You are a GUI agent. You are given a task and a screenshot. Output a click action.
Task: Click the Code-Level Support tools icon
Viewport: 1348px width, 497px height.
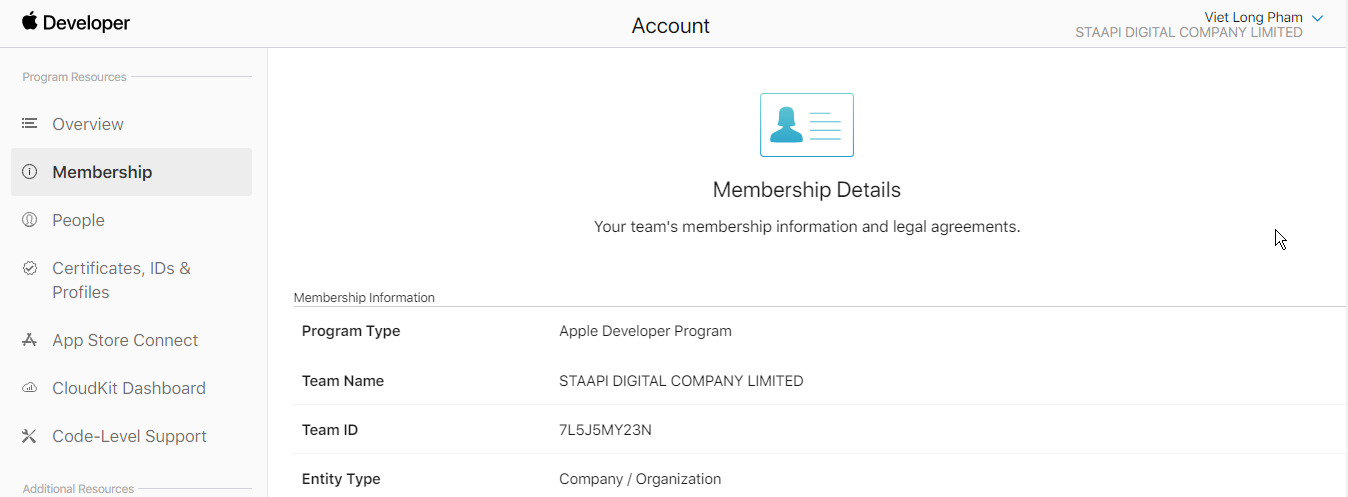(x=30, y=436)
